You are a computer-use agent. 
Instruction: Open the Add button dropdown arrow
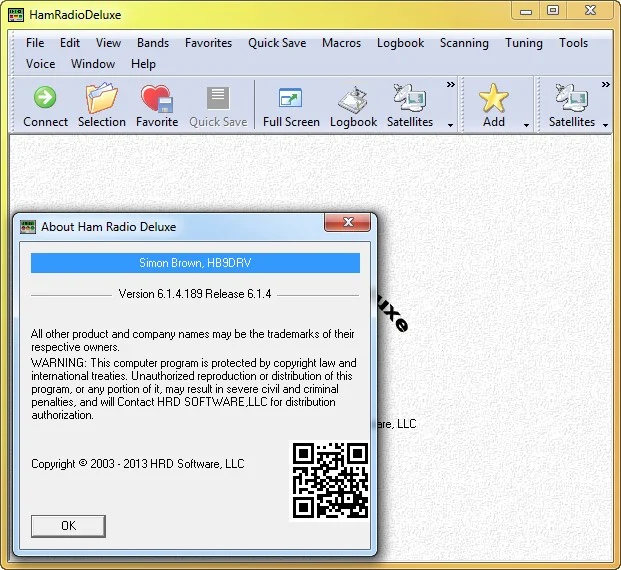(526, 125)
